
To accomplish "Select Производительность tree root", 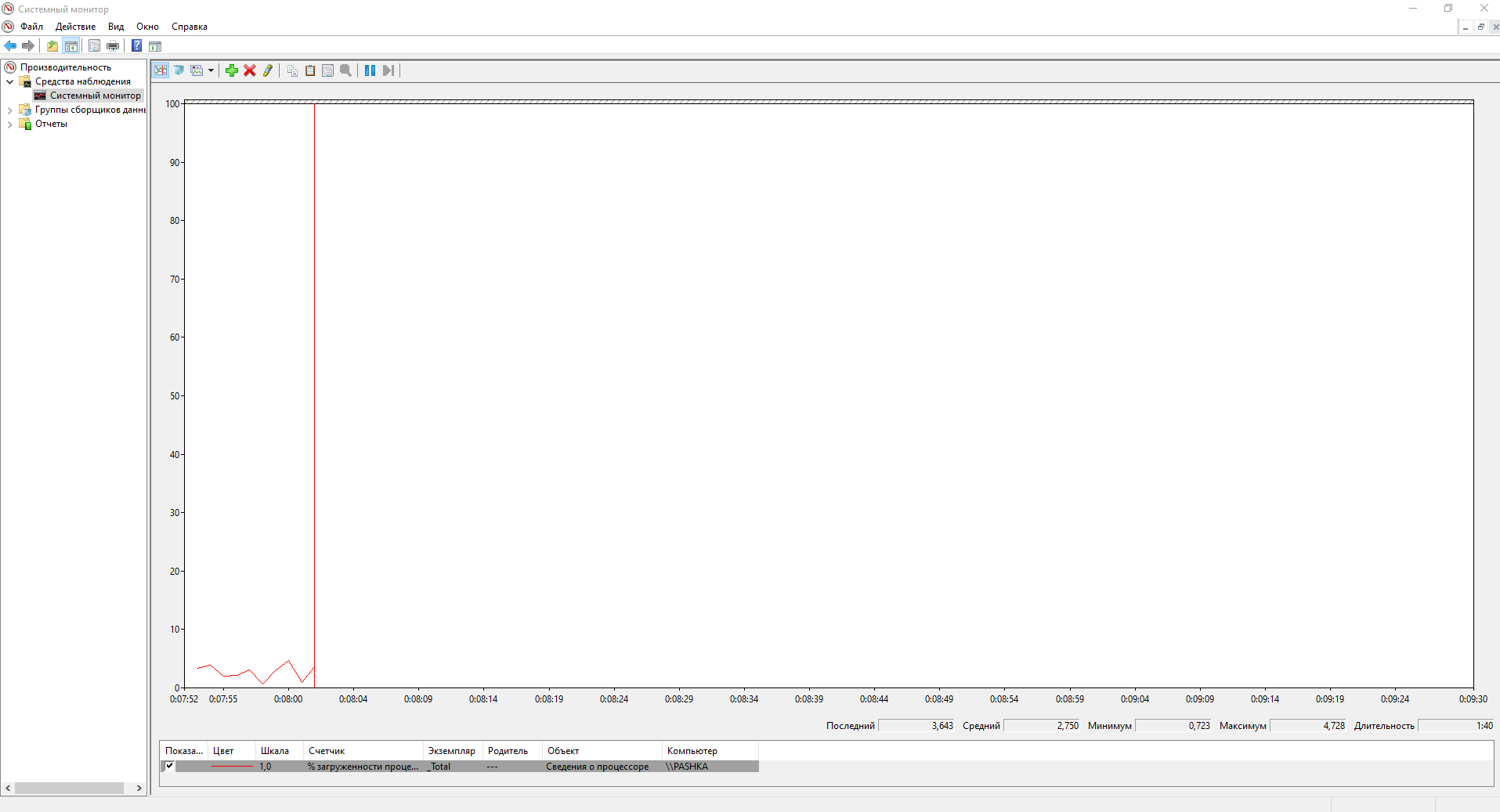I will point(66,67).
